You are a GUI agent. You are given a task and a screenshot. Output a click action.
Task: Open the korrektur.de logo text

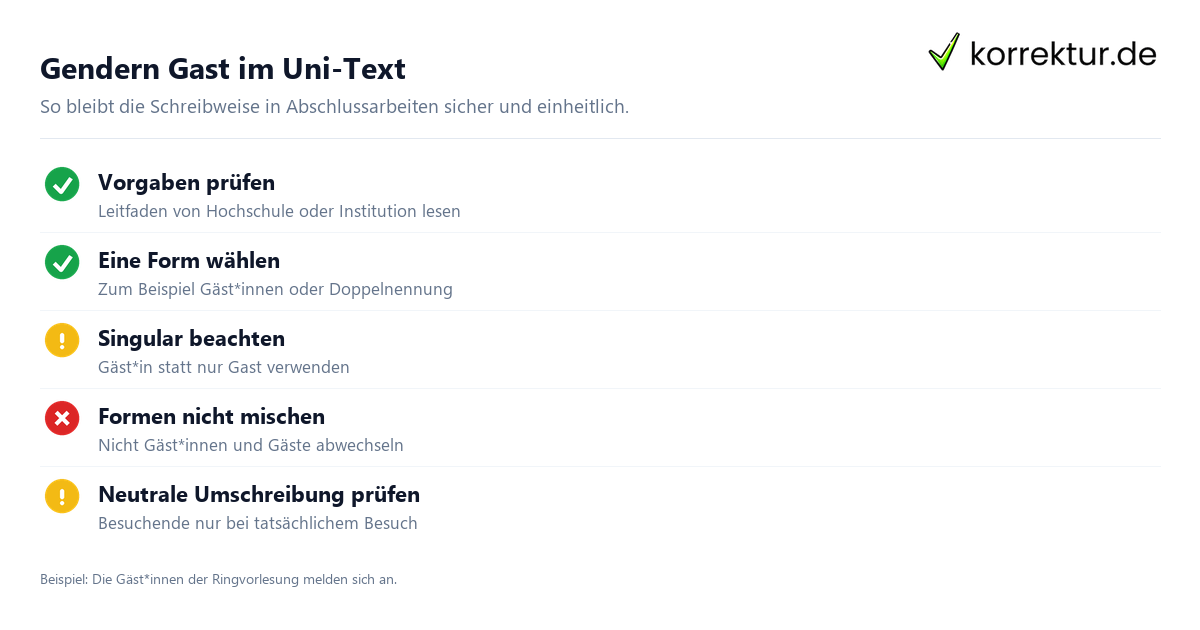pos(1064,53)
